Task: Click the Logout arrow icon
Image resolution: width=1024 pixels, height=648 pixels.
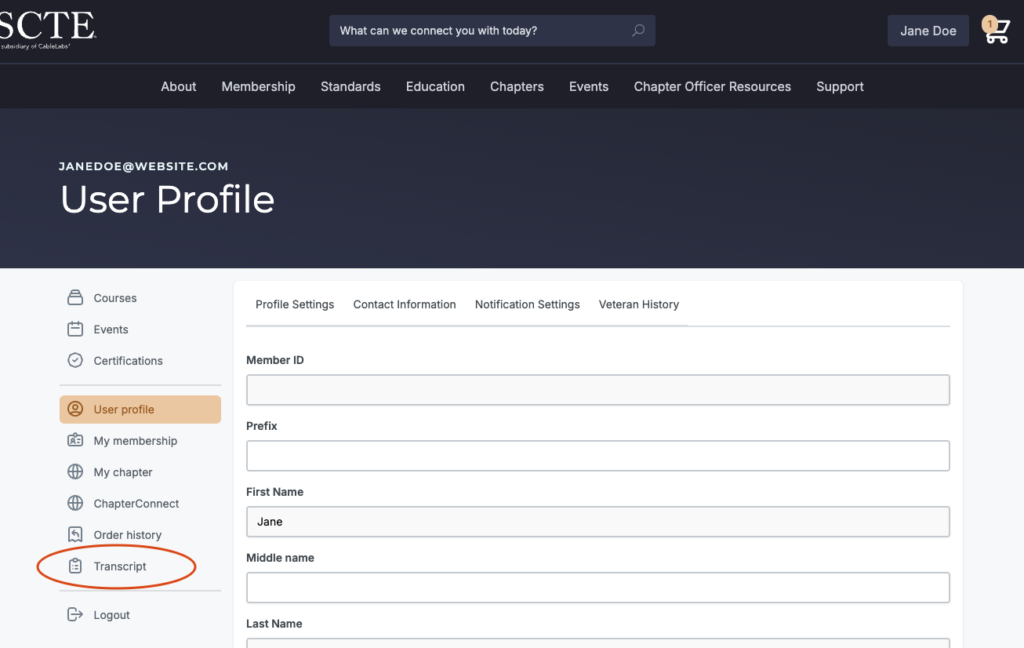Action: [75, 615]
